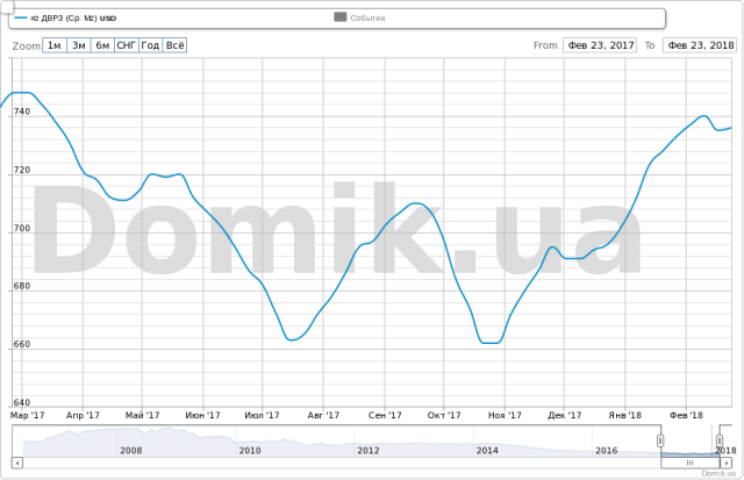Image resolution: width=744 pixels, height=480 pixels.
Task: Click the navigator right scroll arrow
Action: pos(726,462)
